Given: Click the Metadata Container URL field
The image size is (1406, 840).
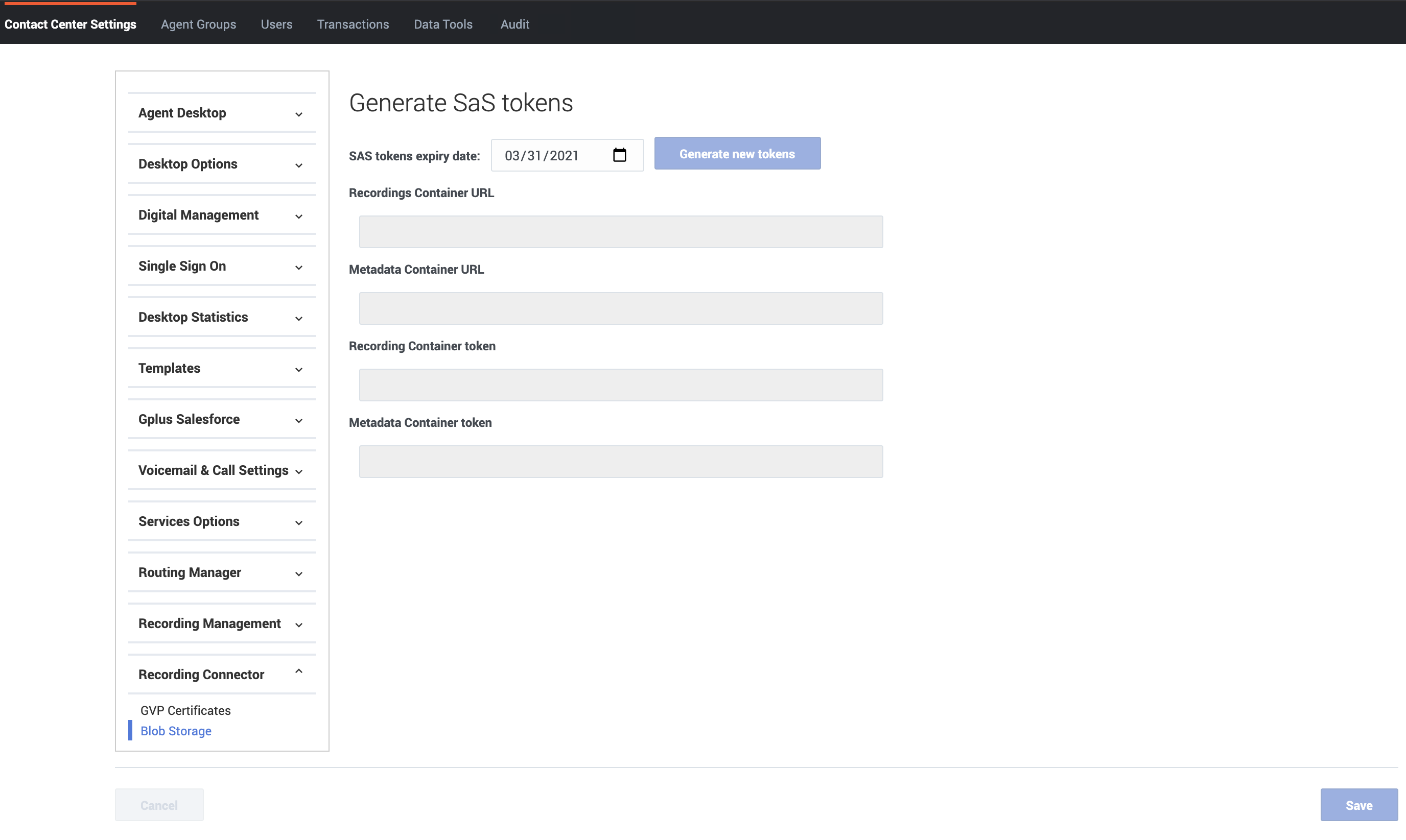Looking at the screenshot, I should point(621,308).
